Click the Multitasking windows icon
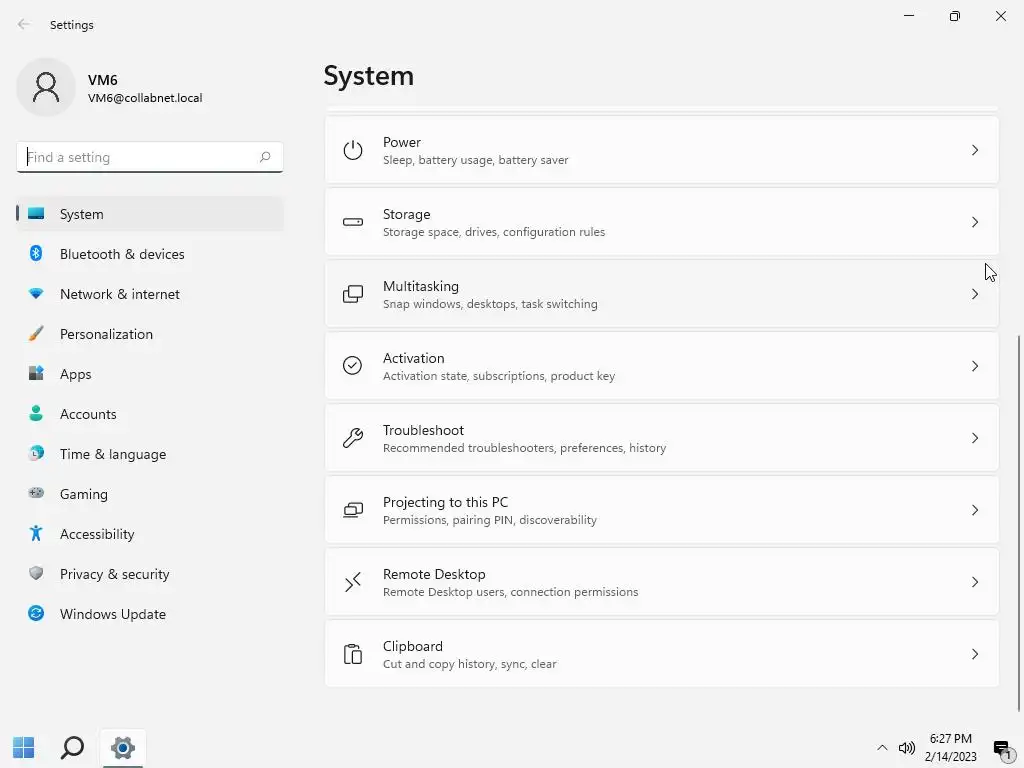This screenshot has height=768, width=1024. [352, 294]
